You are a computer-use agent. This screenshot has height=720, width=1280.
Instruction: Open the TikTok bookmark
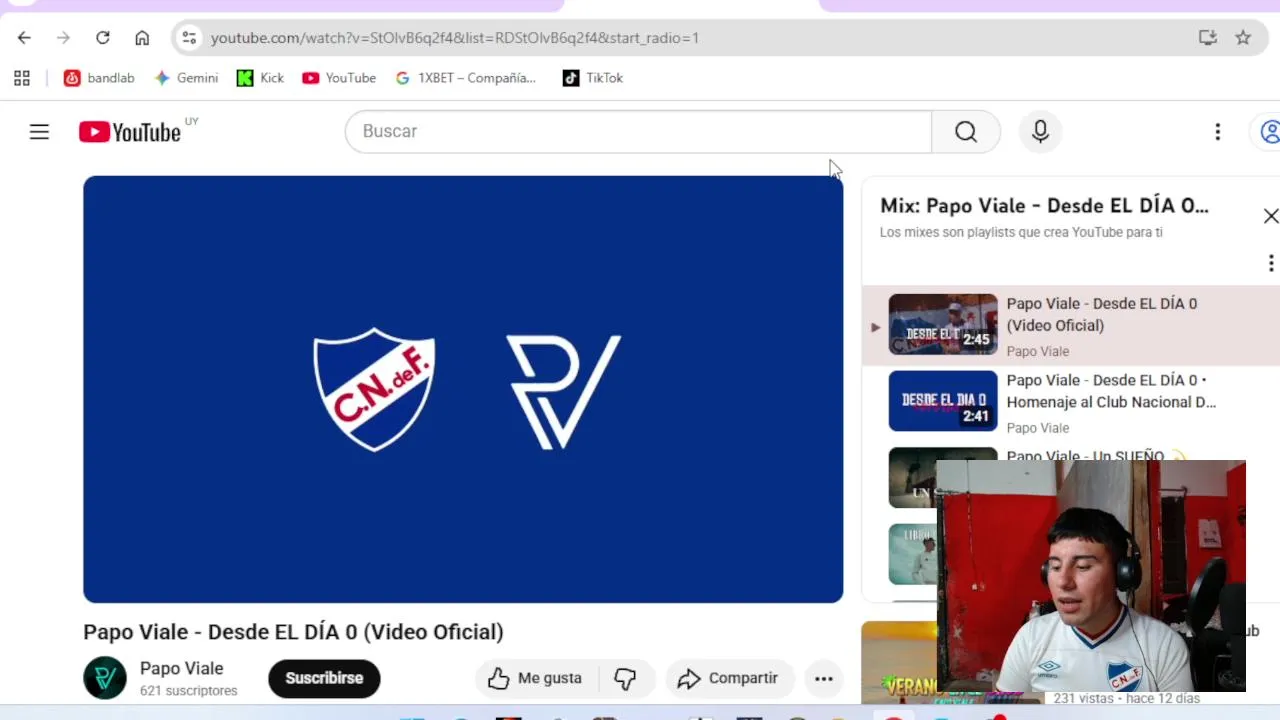tap(593, 78)
